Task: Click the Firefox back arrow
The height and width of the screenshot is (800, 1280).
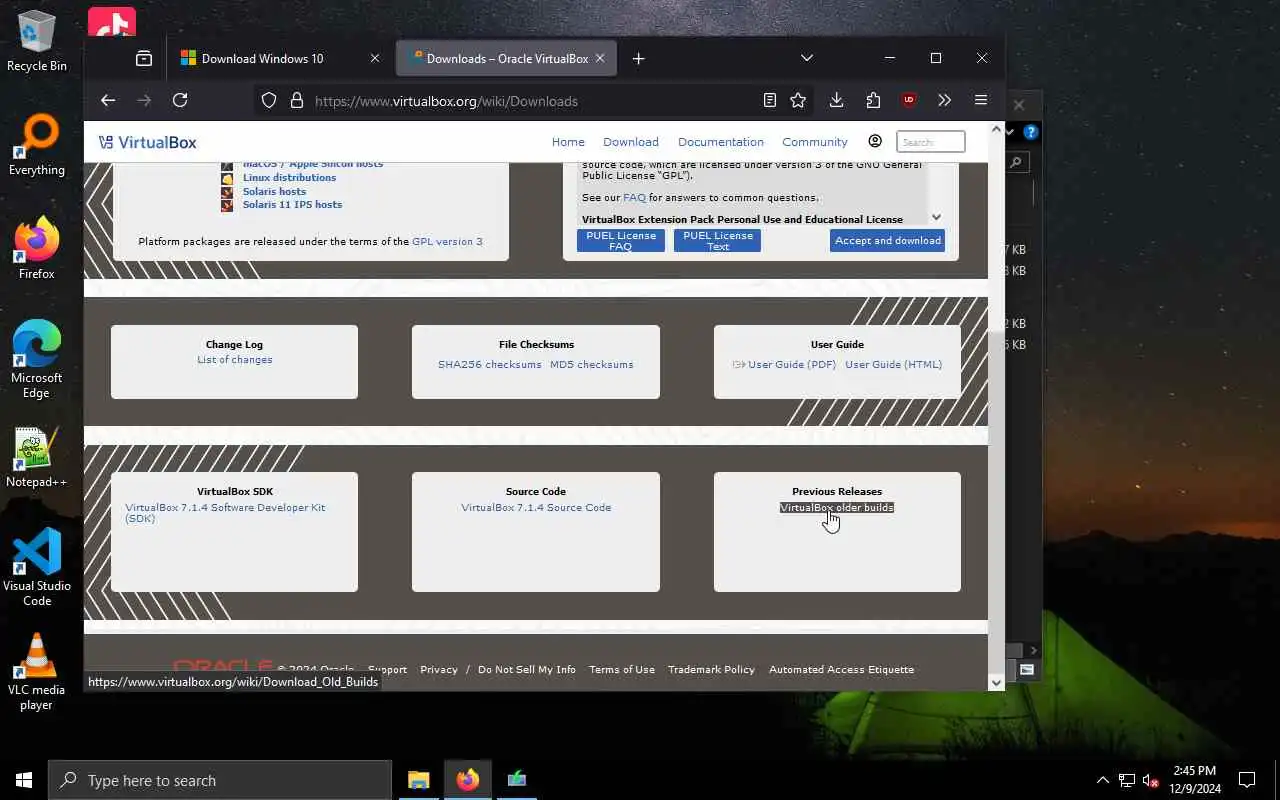Action: [x=108, y=100]
